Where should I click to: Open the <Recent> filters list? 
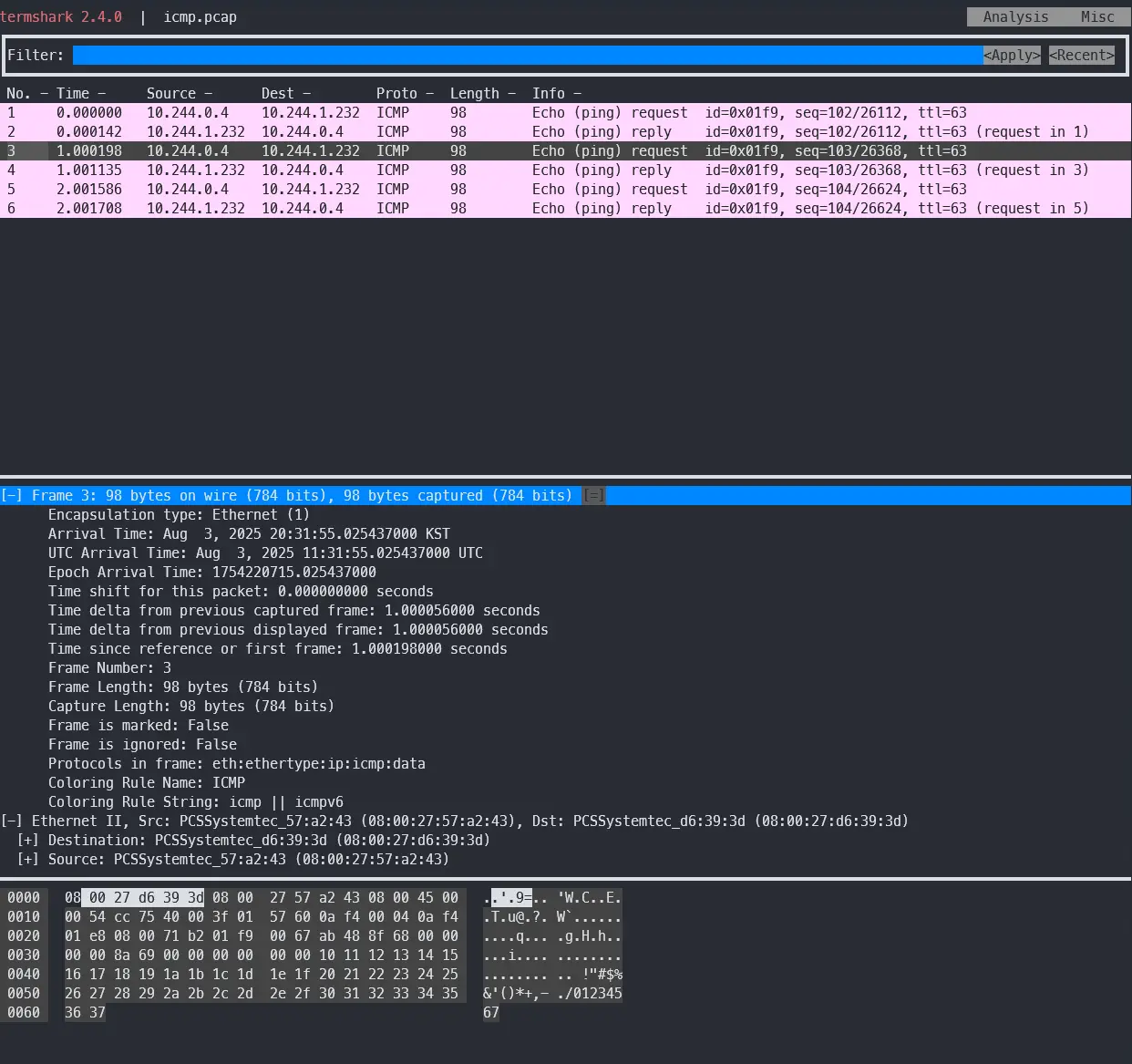(1082, 55)
